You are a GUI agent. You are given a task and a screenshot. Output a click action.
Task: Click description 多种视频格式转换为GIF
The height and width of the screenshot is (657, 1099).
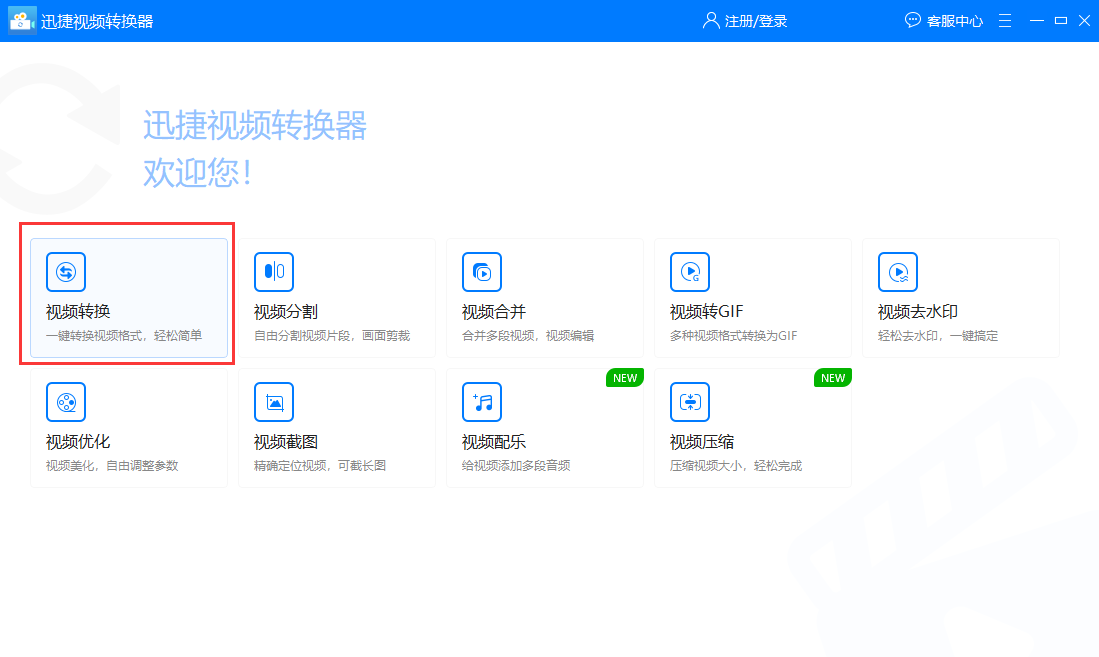(x=734, y=336)
